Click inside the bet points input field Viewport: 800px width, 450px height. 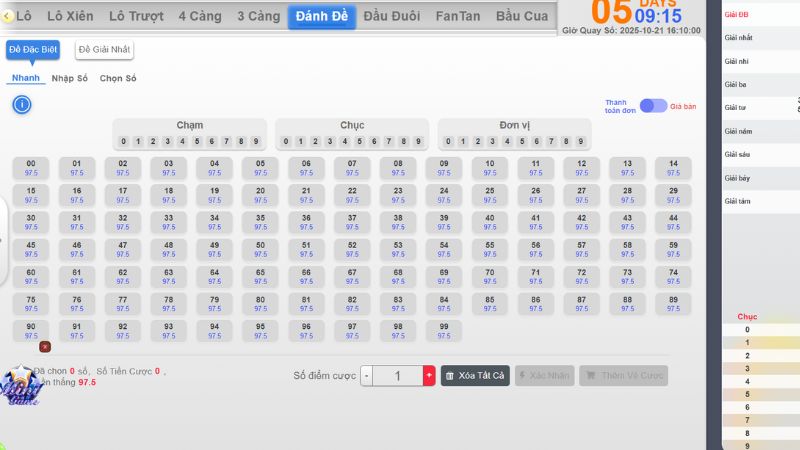pos(397,376)
